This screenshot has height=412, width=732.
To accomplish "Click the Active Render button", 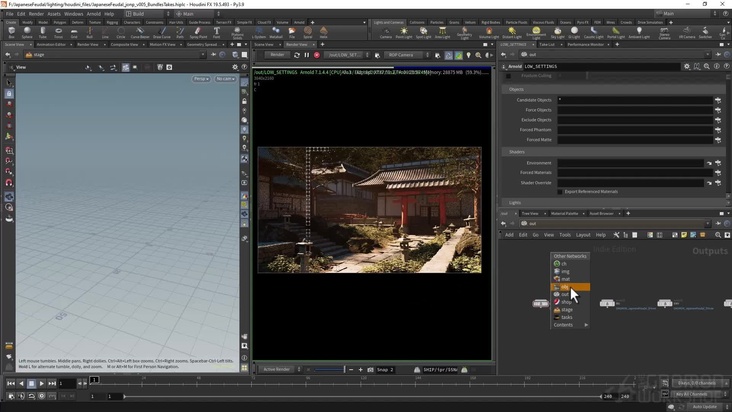I will (x=277, y=370).
